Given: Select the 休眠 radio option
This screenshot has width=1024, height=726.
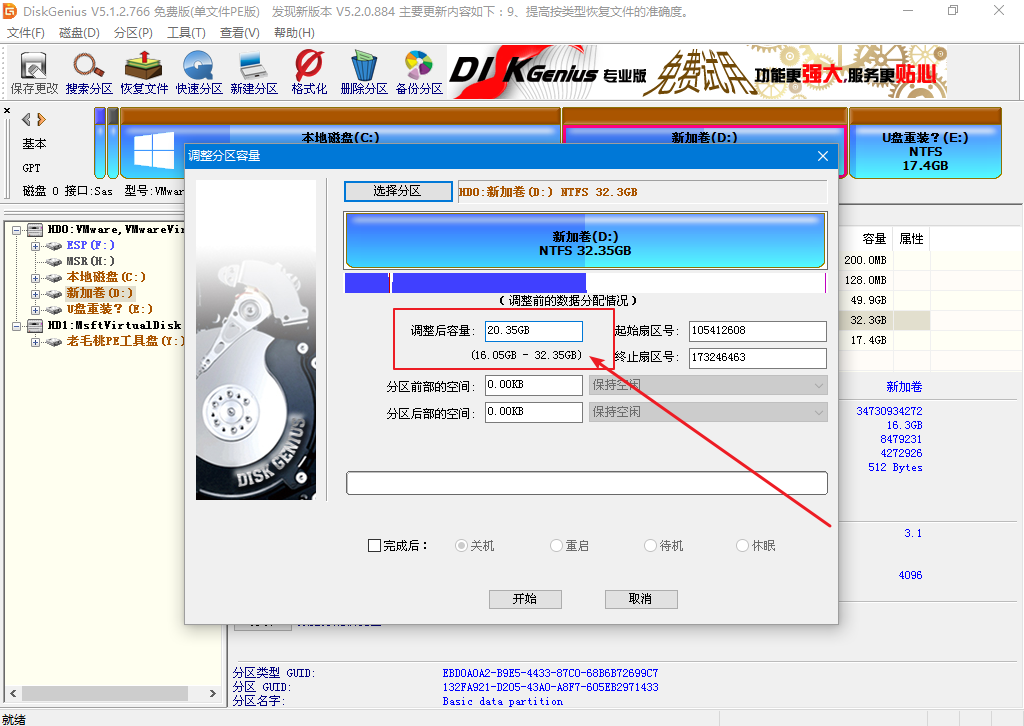Looking at the screenshot, I should click(x=743, y=545).
